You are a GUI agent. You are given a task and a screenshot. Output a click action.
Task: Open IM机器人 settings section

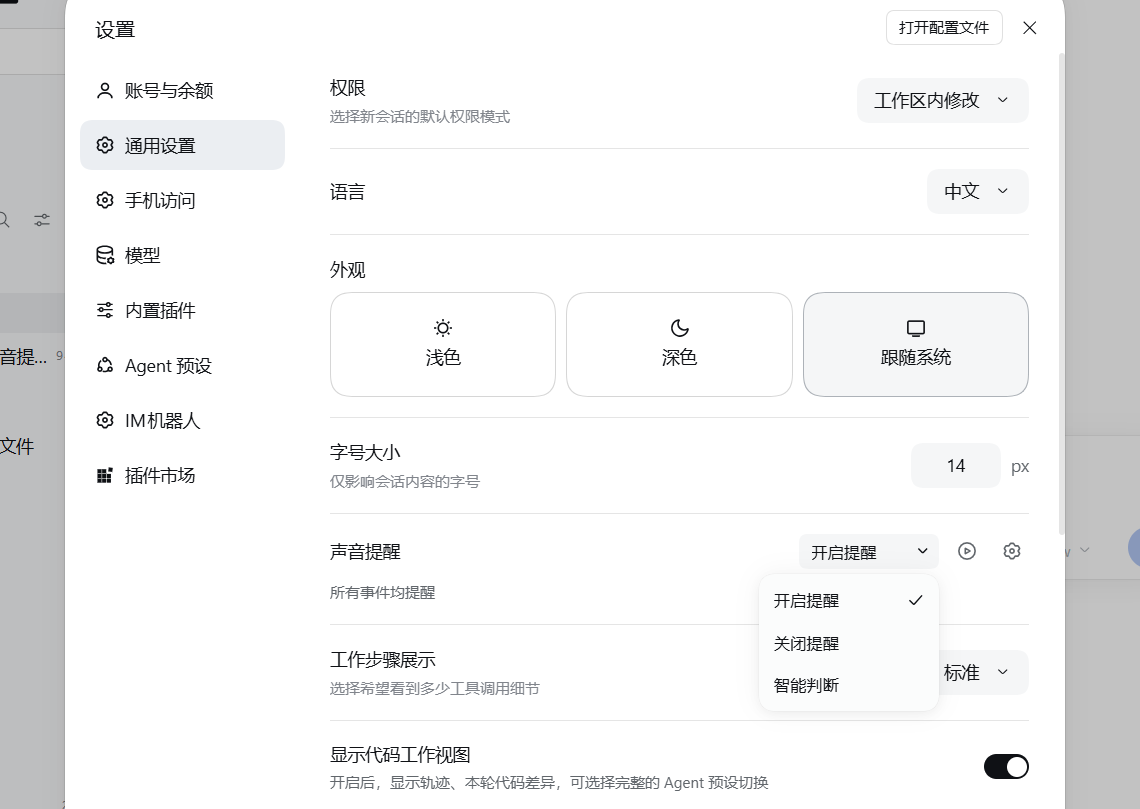pos(182,420)
